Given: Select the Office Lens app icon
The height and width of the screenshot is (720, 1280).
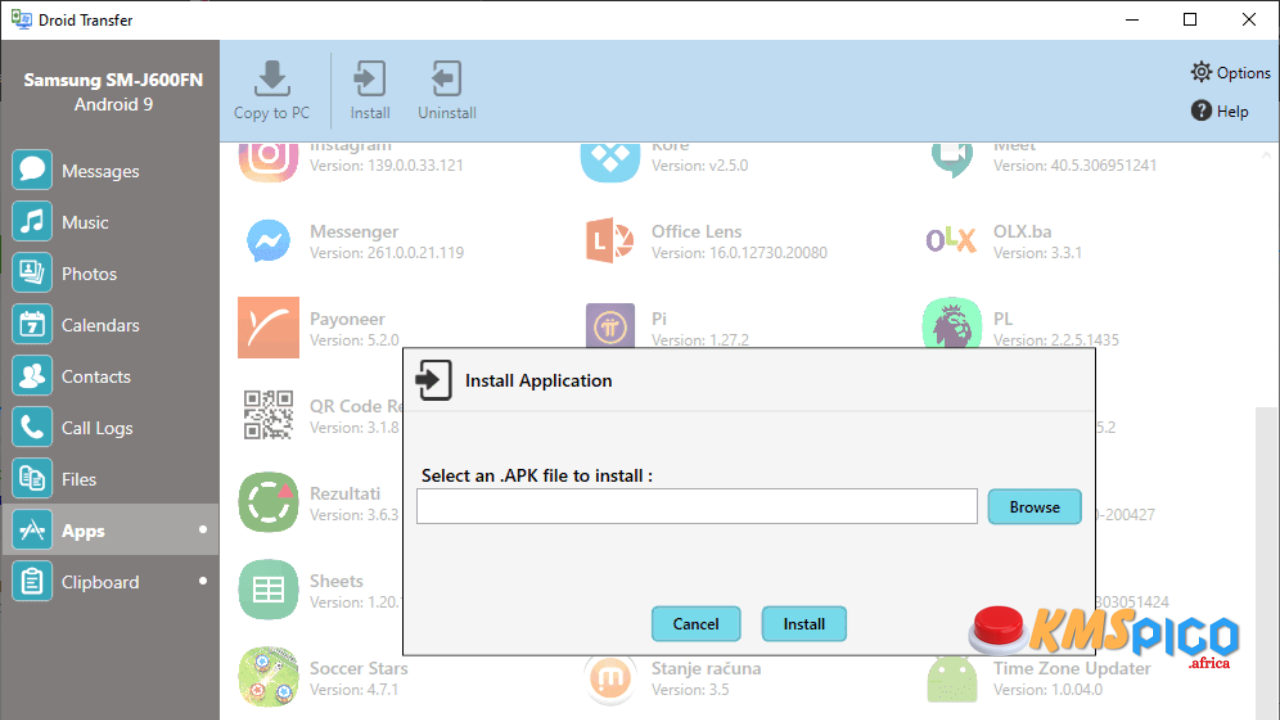Looking at the screenshot, I should pos(610,241).
